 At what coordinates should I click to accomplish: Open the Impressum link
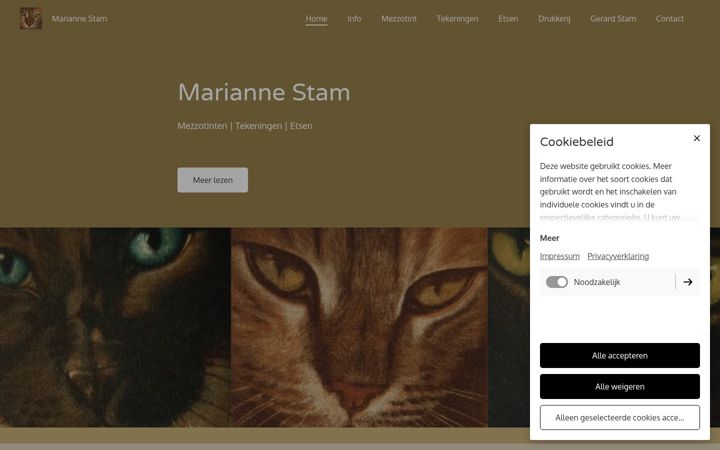pyautogui.click(x=559, y=256)
